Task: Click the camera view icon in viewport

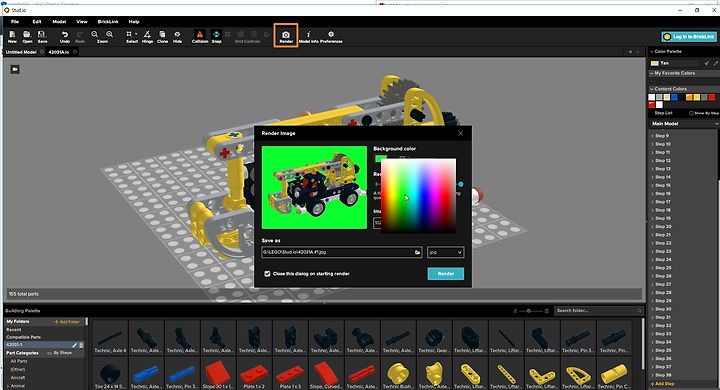Action: (15, 69)
